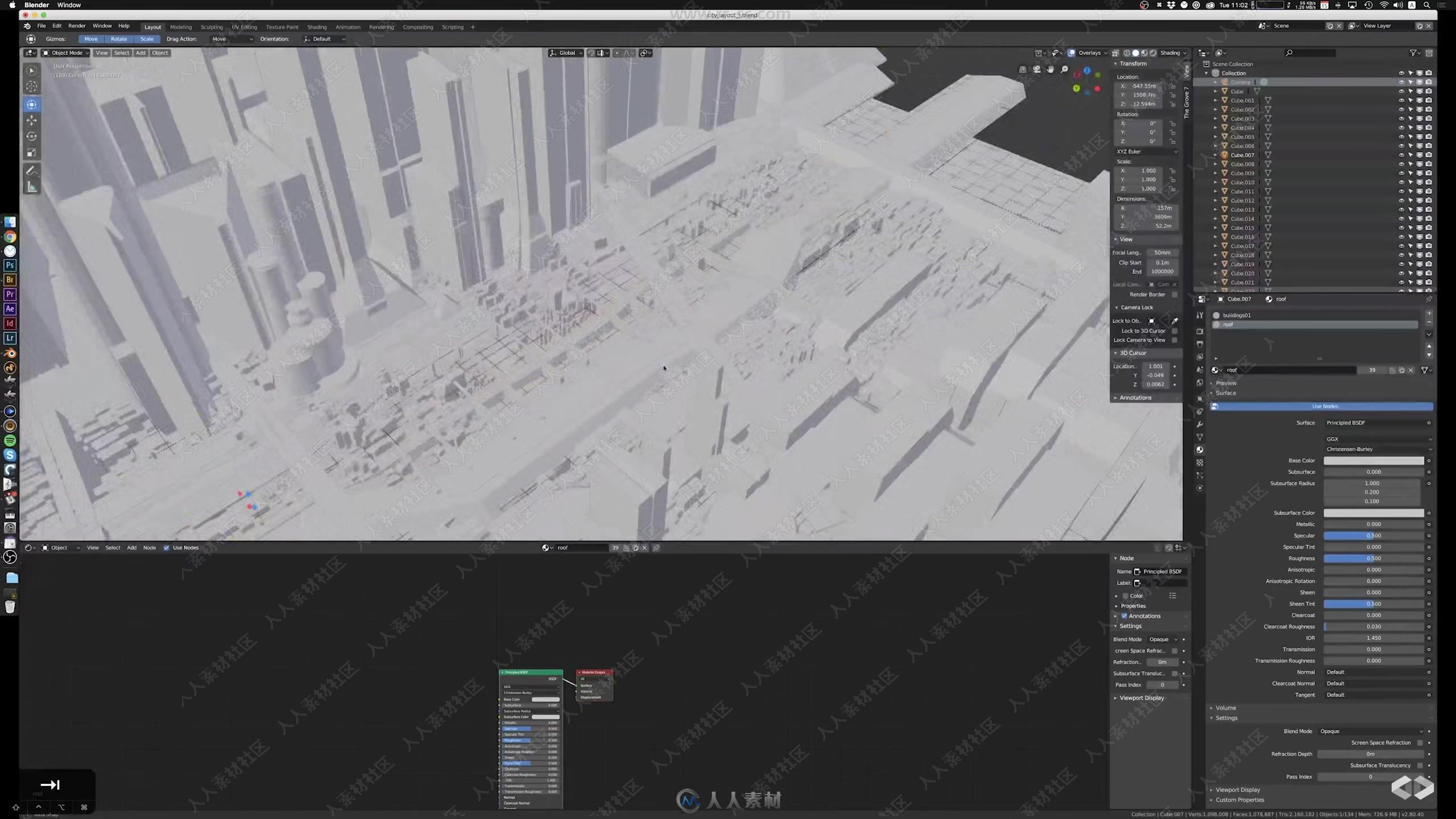
Task: Toggle visibility of Cube.001 layer
Action: (1401, 100)
